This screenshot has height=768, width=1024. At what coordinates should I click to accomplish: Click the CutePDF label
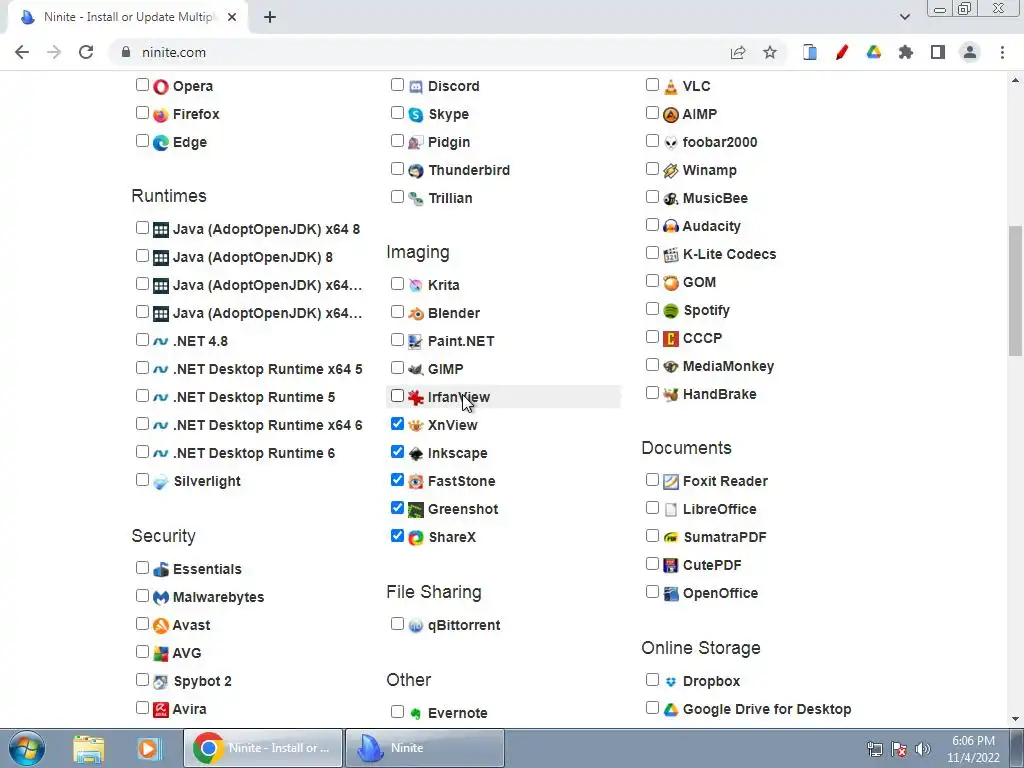coord(712,566)
